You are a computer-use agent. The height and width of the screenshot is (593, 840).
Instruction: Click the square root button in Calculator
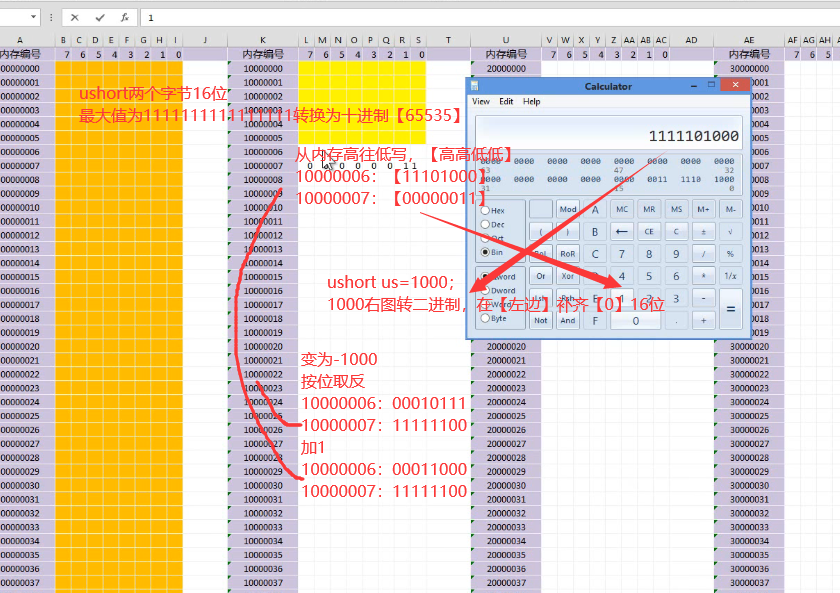[731, 231]
